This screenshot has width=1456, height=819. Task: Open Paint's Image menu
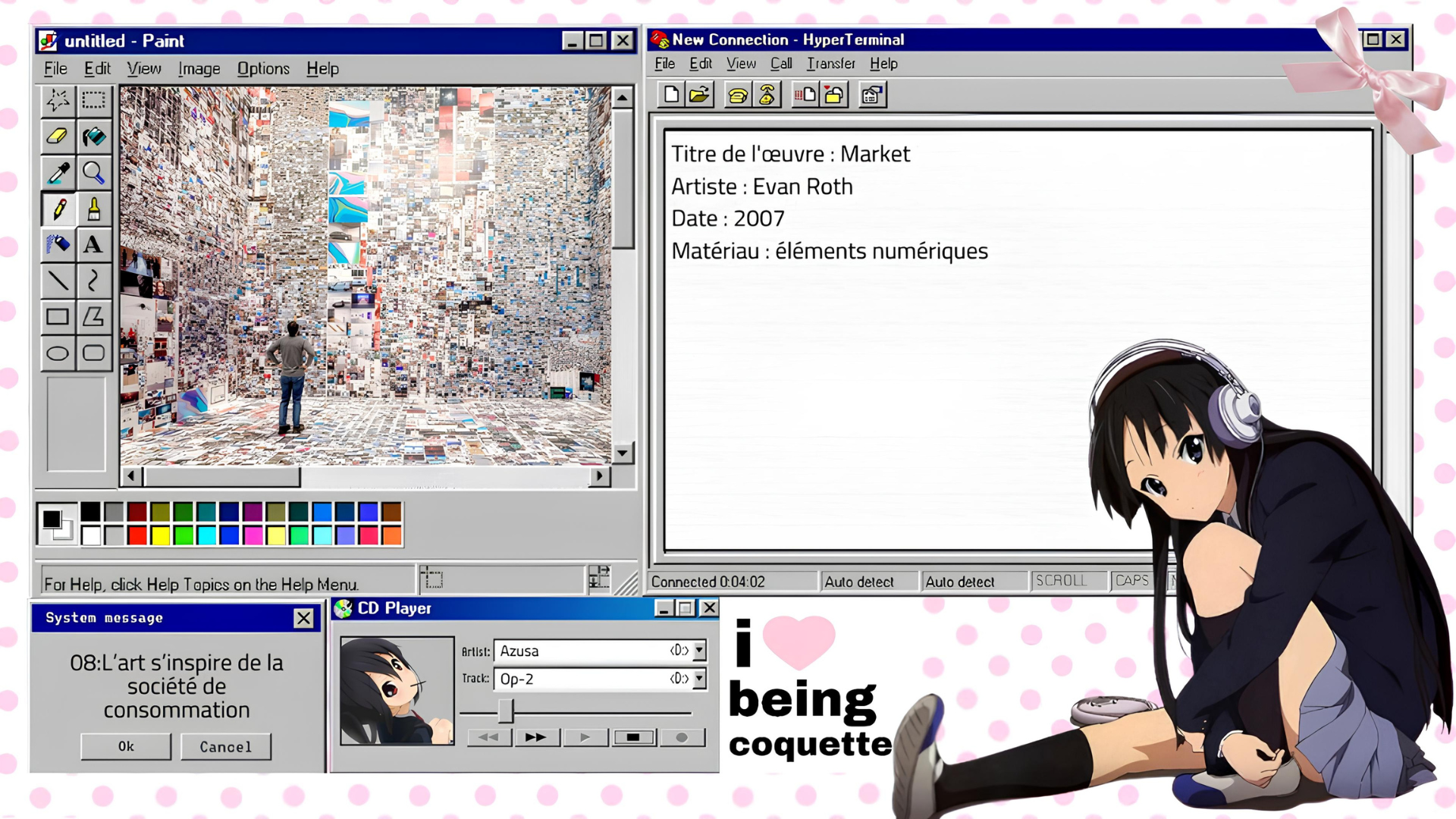199,68
